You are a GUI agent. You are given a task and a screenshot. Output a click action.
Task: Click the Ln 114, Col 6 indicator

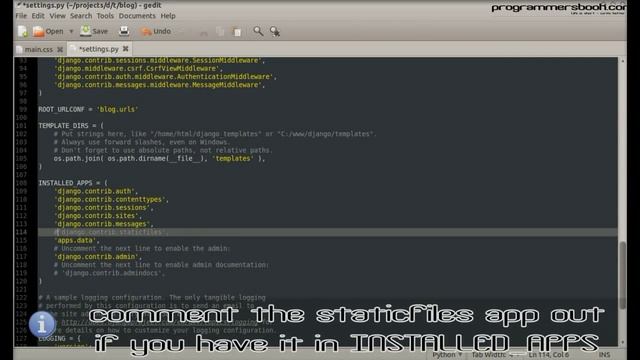tap(549, 355)
